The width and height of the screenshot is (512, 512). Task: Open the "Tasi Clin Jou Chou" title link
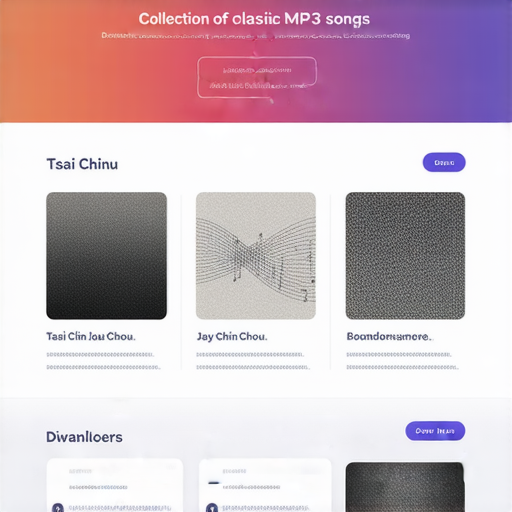click(x=91, y=336)
